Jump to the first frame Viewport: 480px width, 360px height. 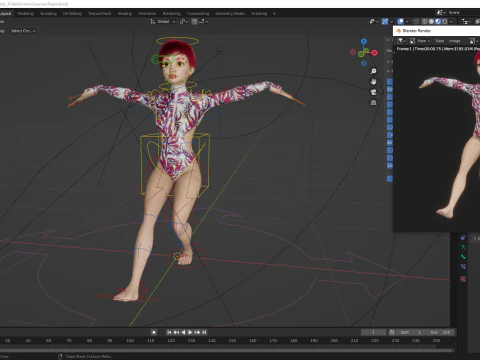click(x=169, y=332)
